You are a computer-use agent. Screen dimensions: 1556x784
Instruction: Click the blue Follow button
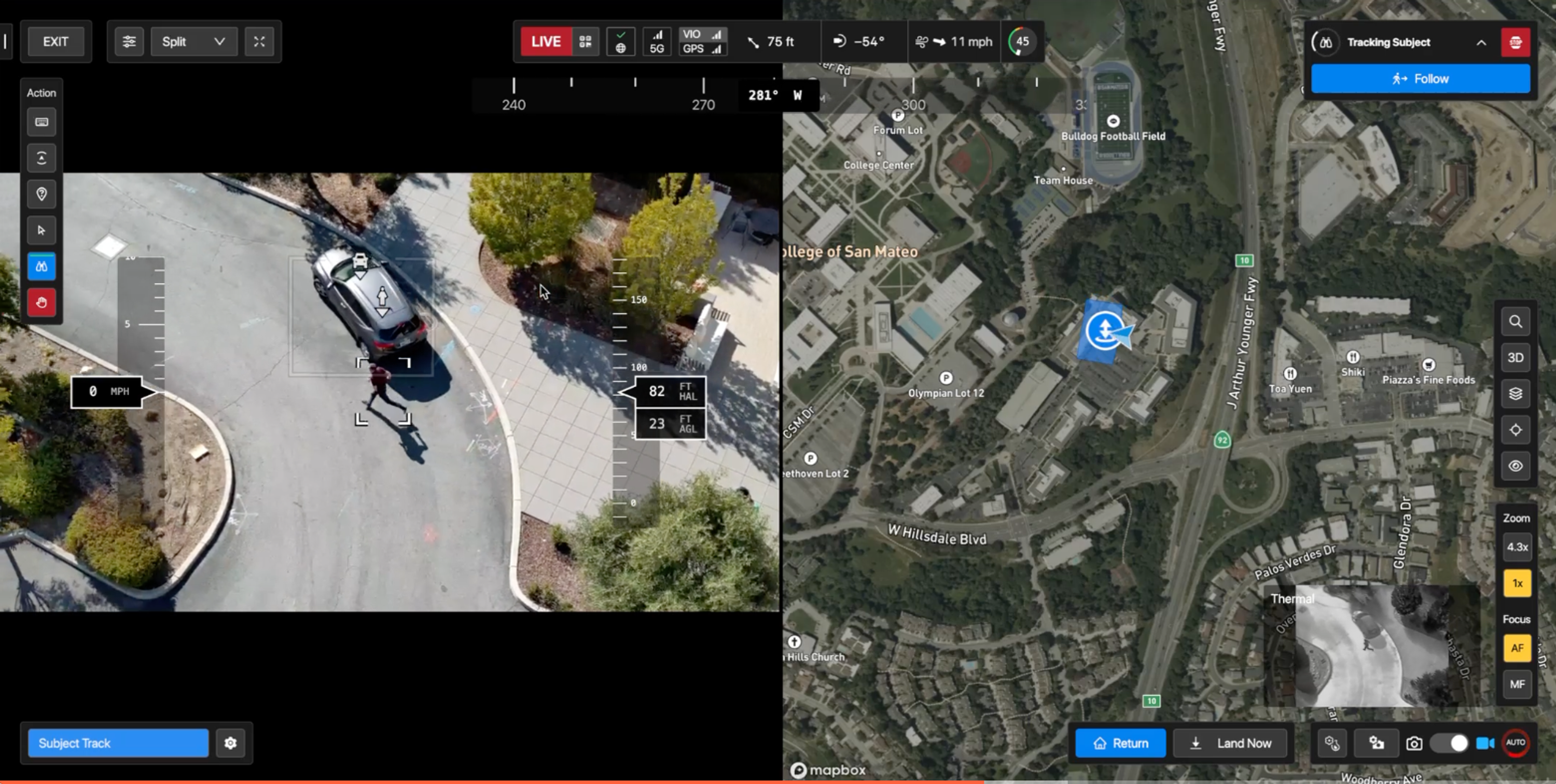point(1420,79)
